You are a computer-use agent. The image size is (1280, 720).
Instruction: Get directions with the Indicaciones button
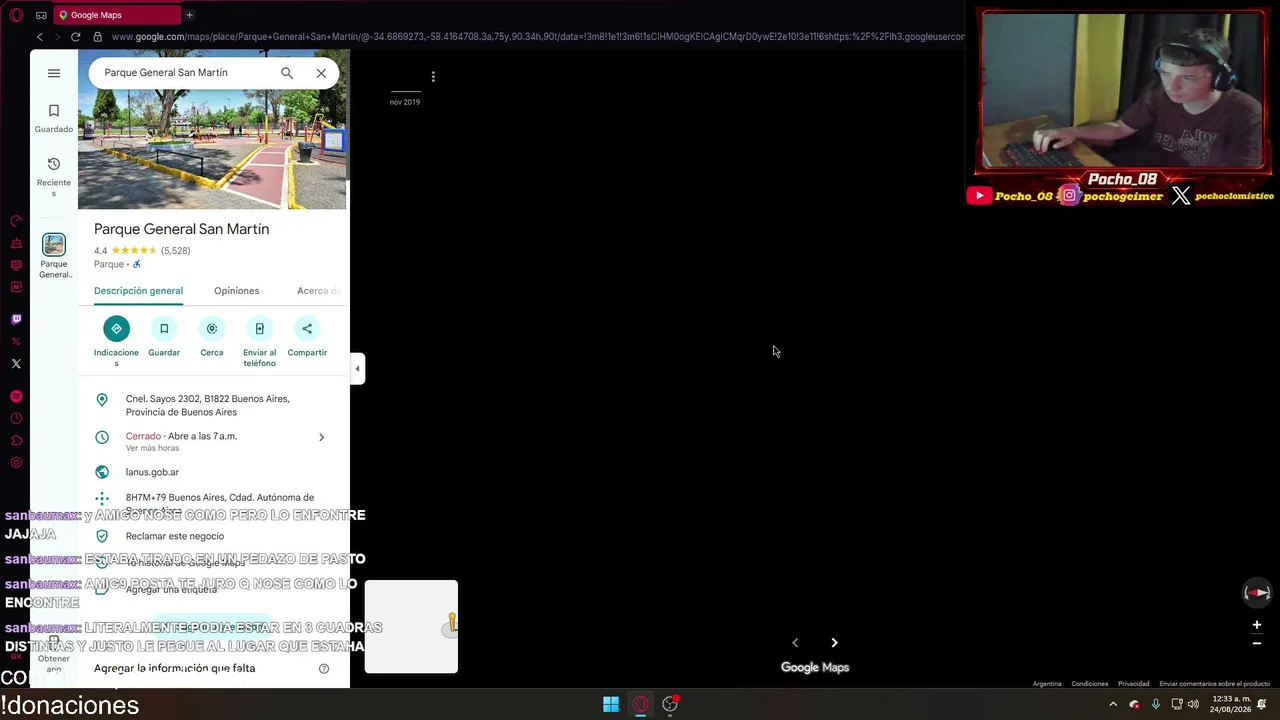116,341
